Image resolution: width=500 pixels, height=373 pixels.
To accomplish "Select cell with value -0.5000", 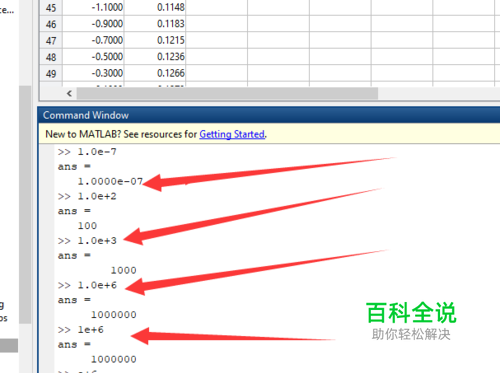I will [x=93, y=57].
